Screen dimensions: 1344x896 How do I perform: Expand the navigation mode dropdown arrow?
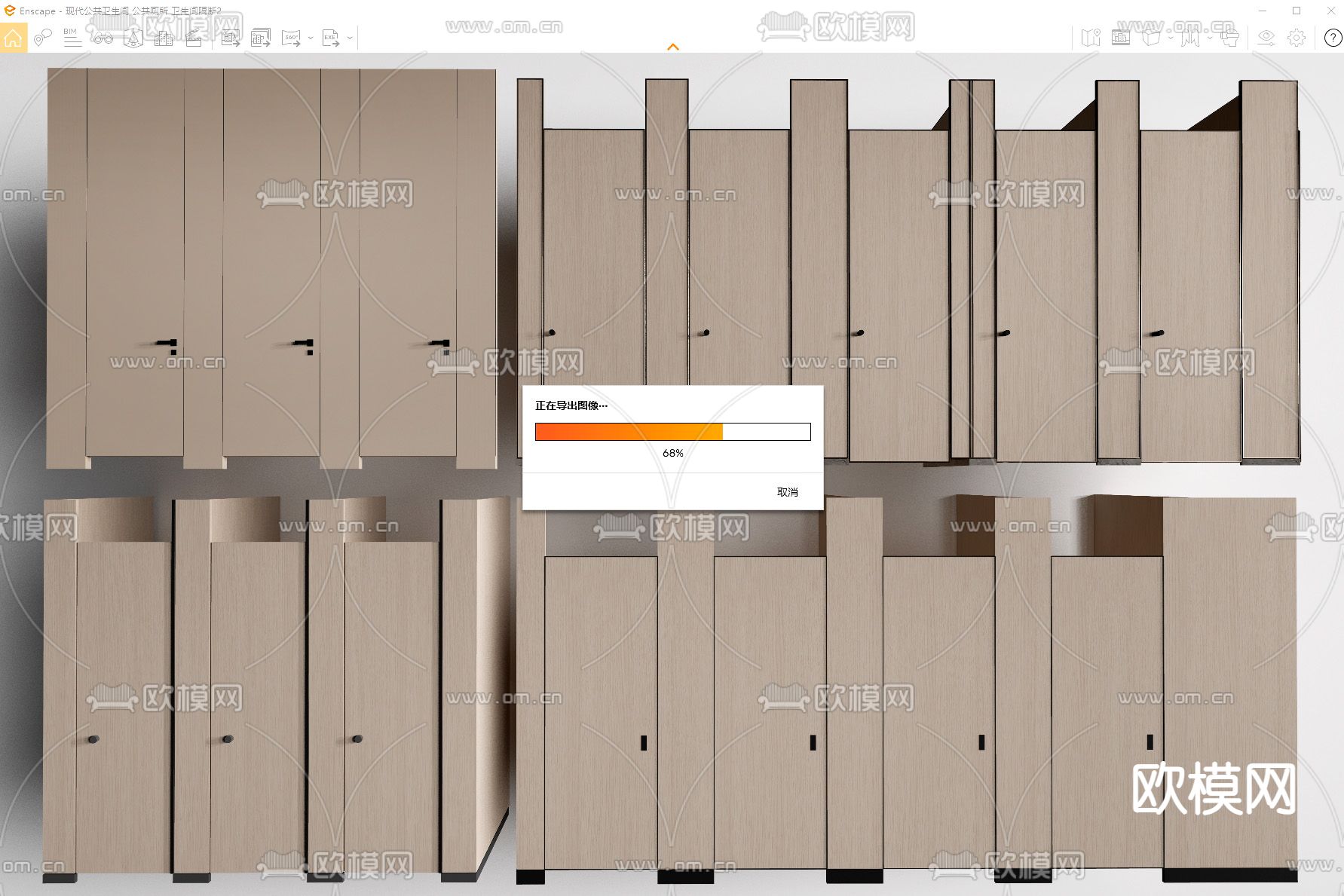(x=1210, y=38)
